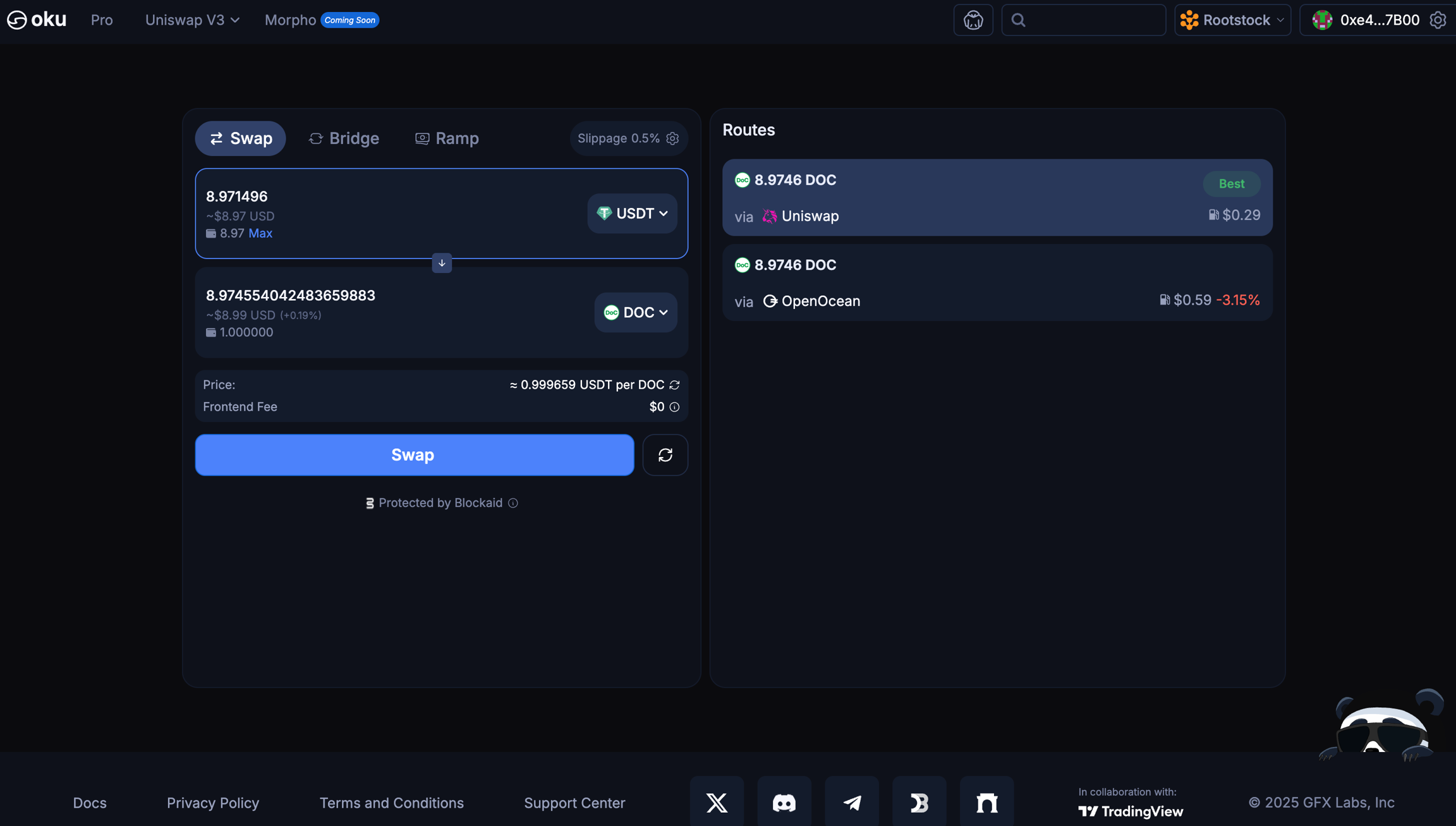This screenshot has width=1456, height=826.
Task: Open the X (Twitter) social link
Action: 717,802
